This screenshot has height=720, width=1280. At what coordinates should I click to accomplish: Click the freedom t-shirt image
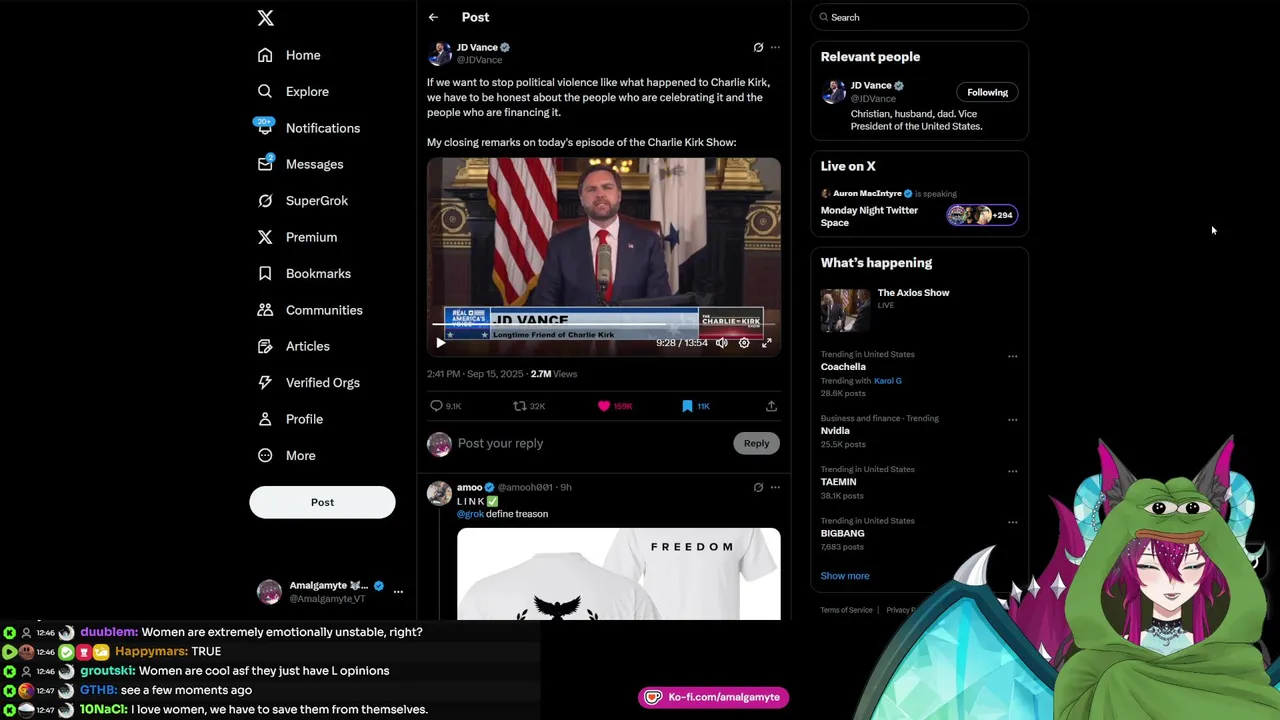618,574
